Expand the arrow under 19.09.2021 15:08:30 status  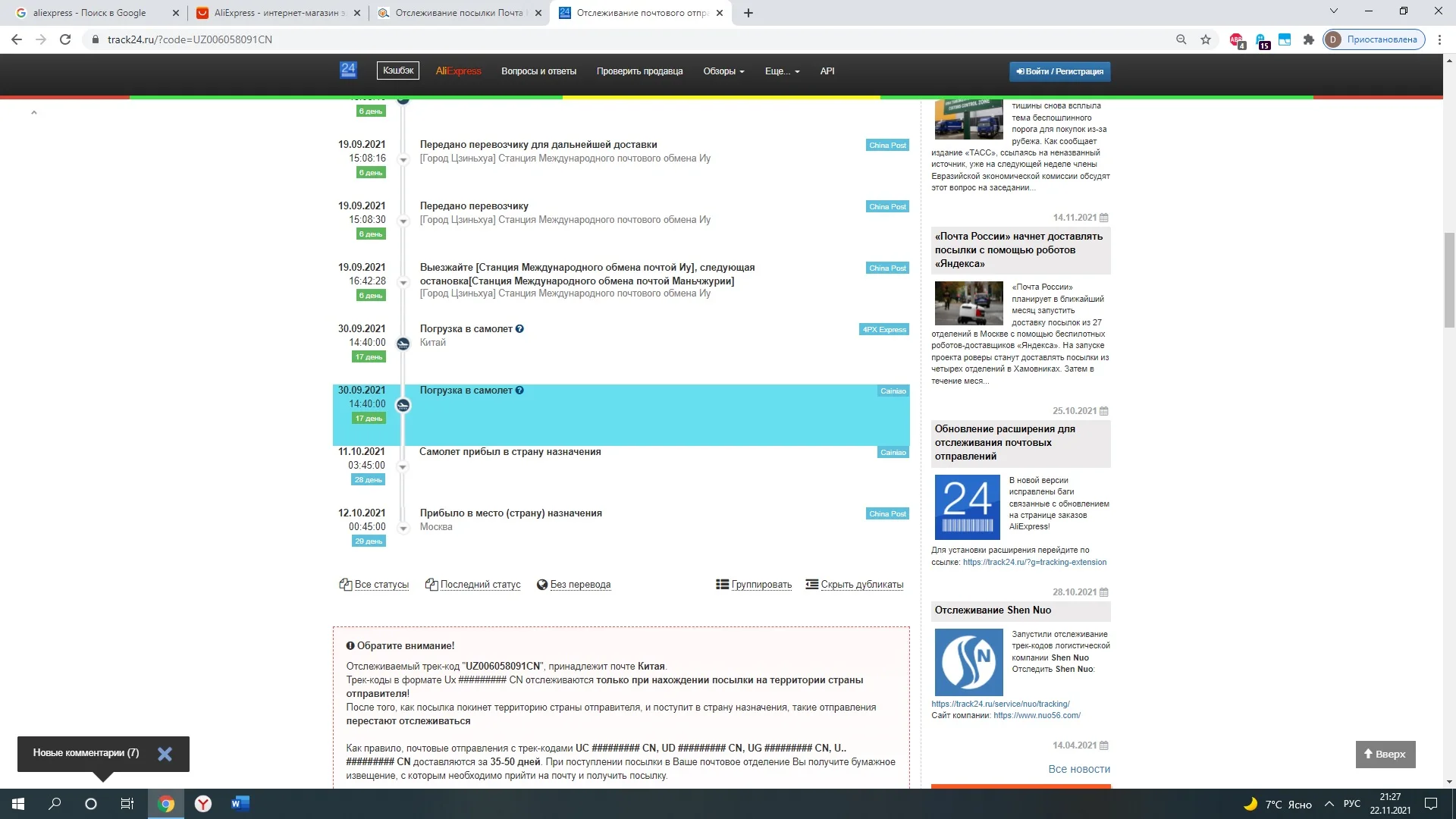point(403,221)
